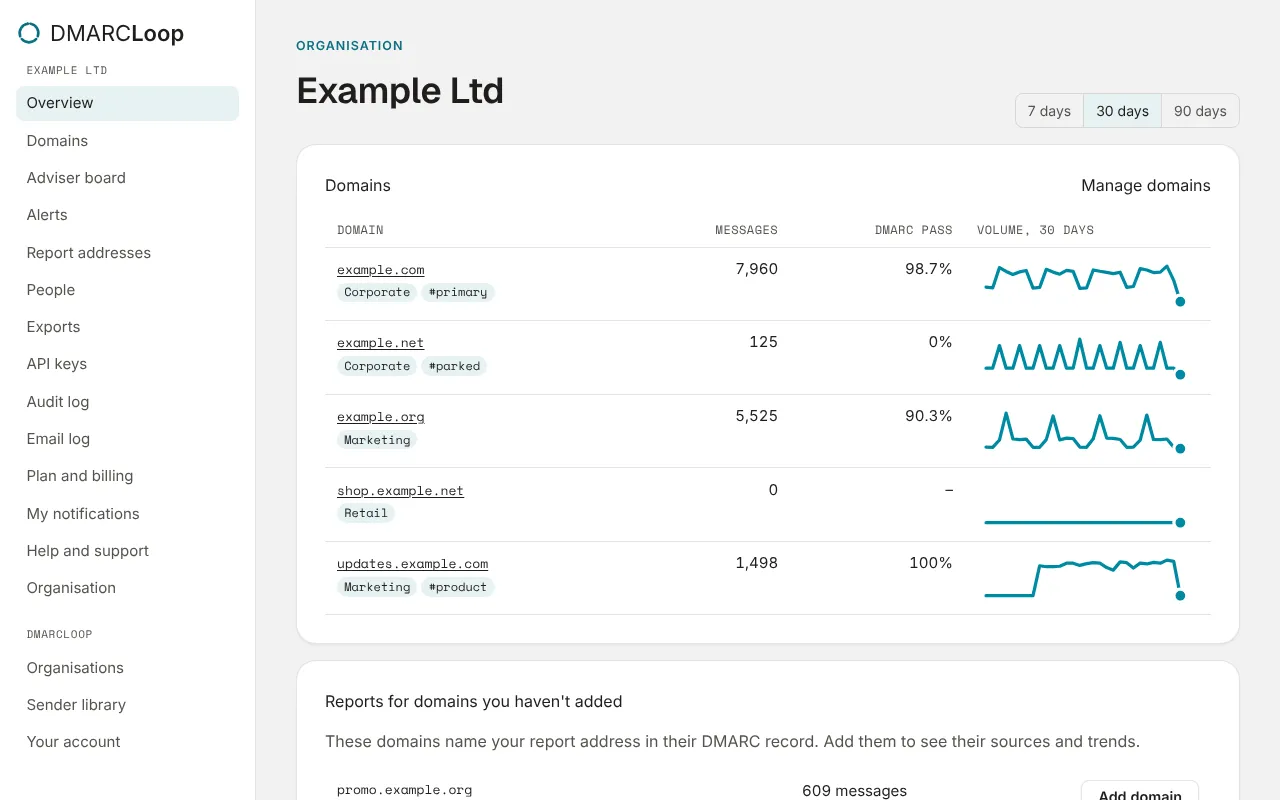Click the #parked tag on example.net
1280x800 pixels.
[x=454, y=366]
